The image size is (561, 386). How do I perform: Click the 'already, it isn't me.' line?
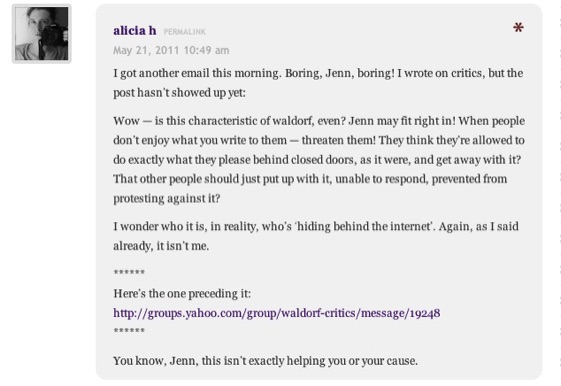pos(161,246)
